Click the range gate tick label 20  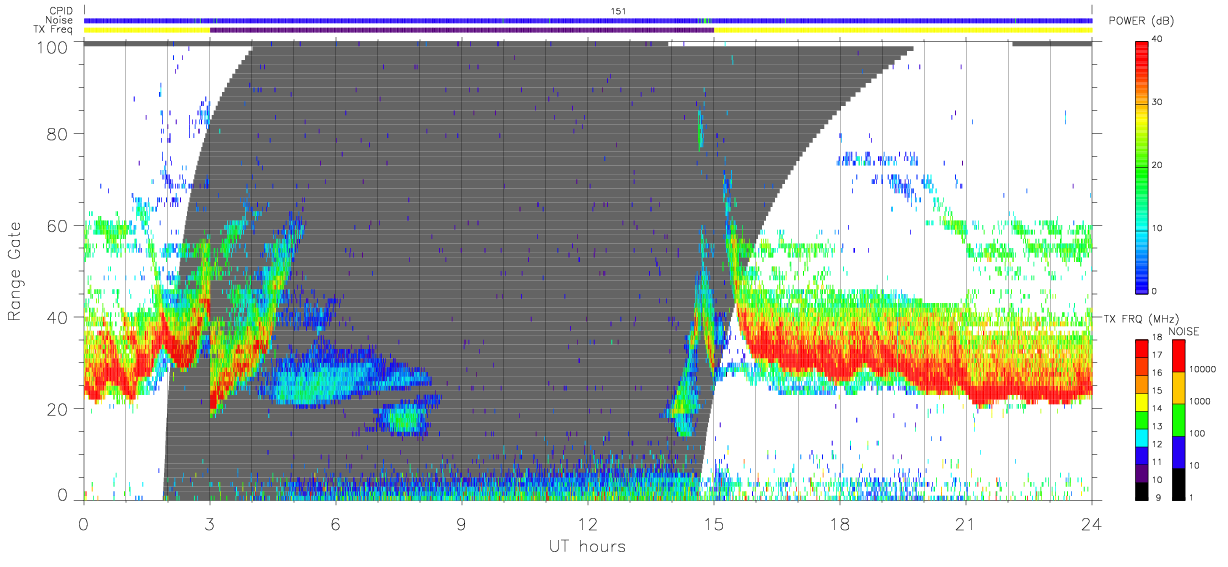click(57, 409)
